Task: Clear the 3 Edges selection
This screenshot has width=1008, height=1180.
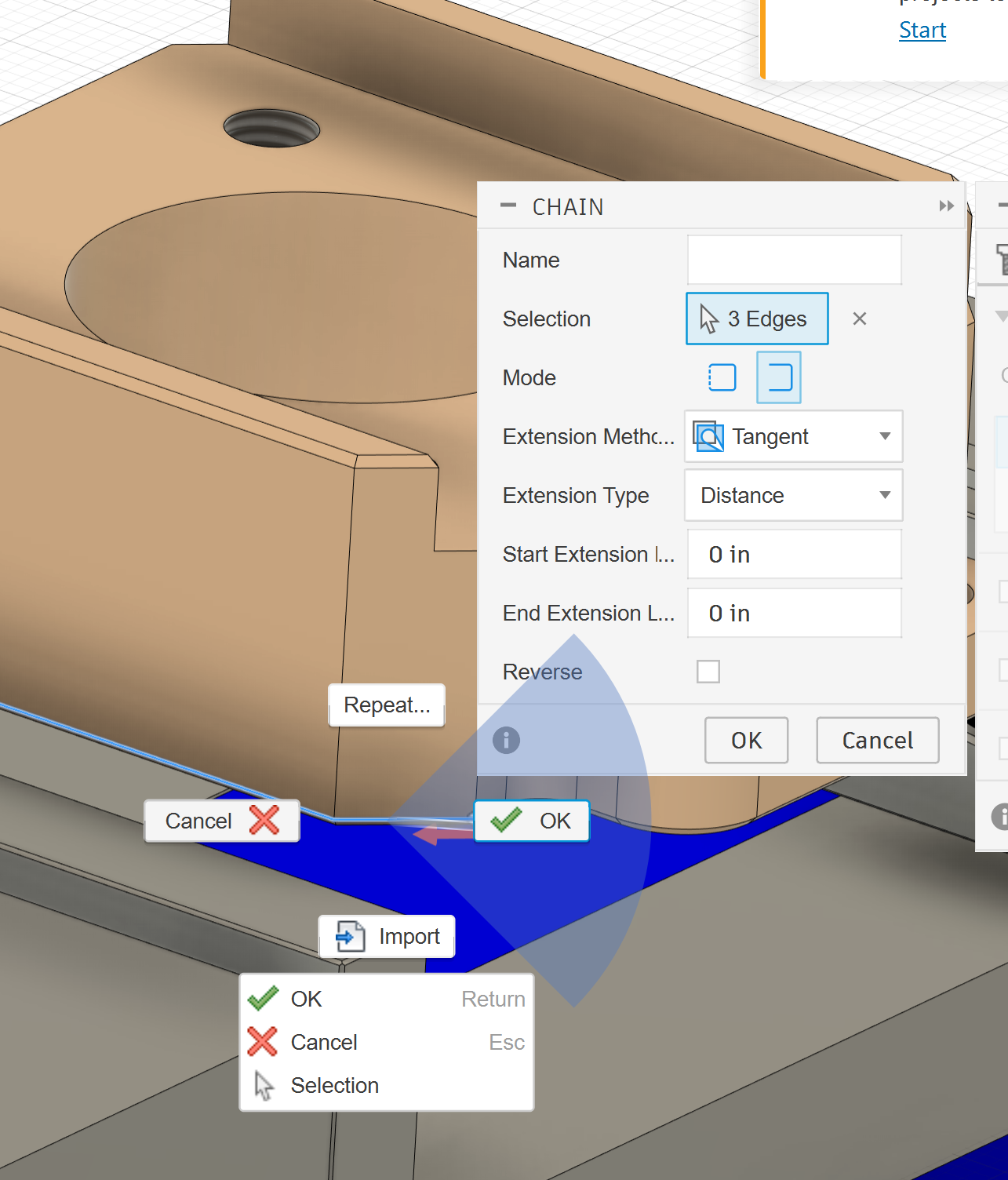Action: pyautogui.click(x=860, y=319)
